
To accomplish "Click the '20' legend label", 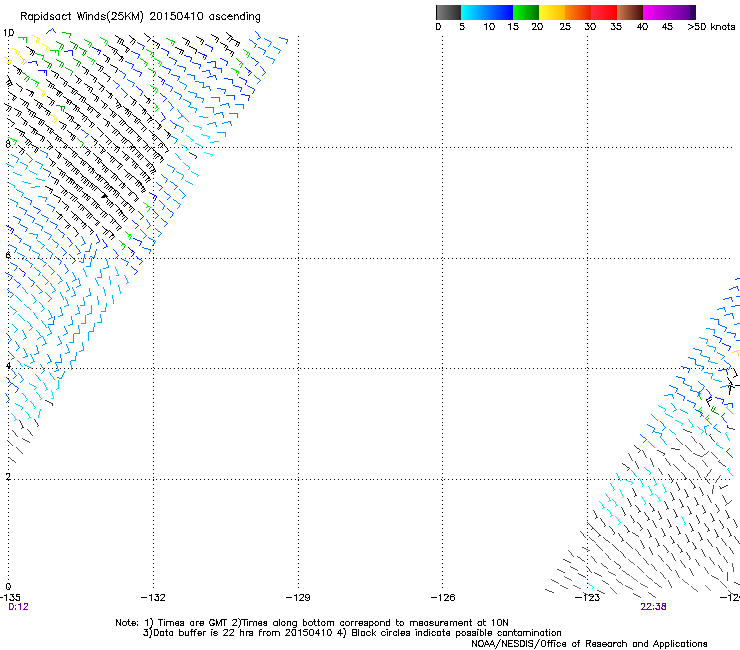I will (x=537, y=27).
